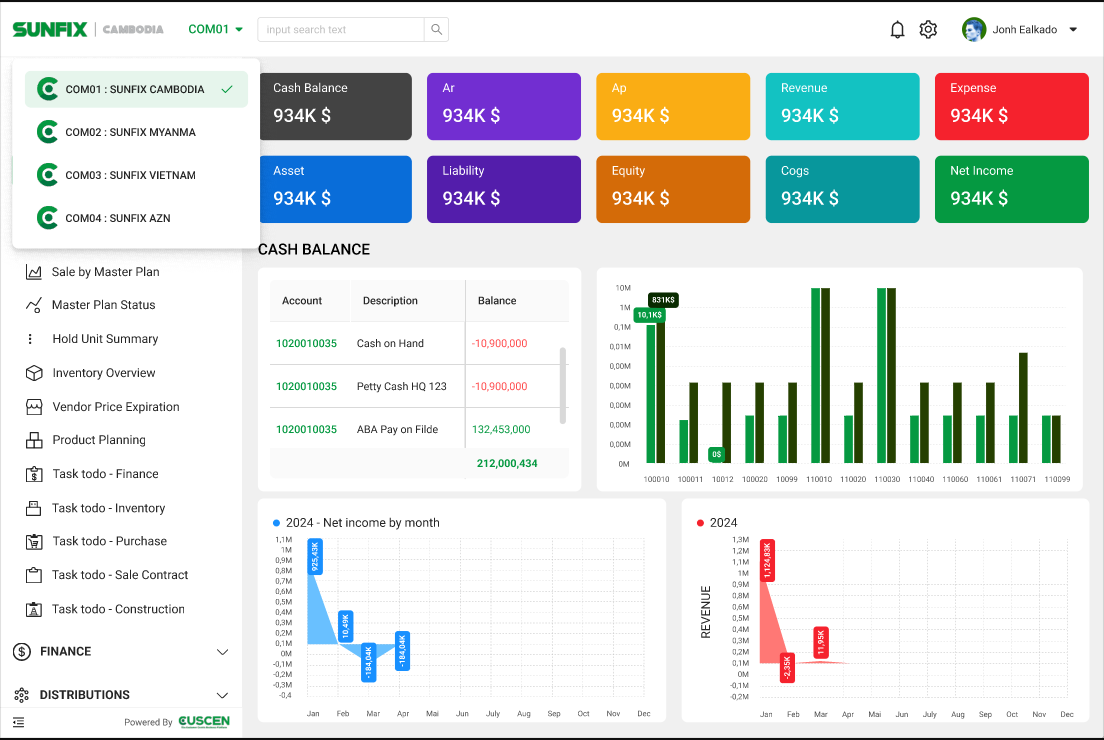Click the COM02 company logo icon
1104x740 pixels.
pos(47,132)
